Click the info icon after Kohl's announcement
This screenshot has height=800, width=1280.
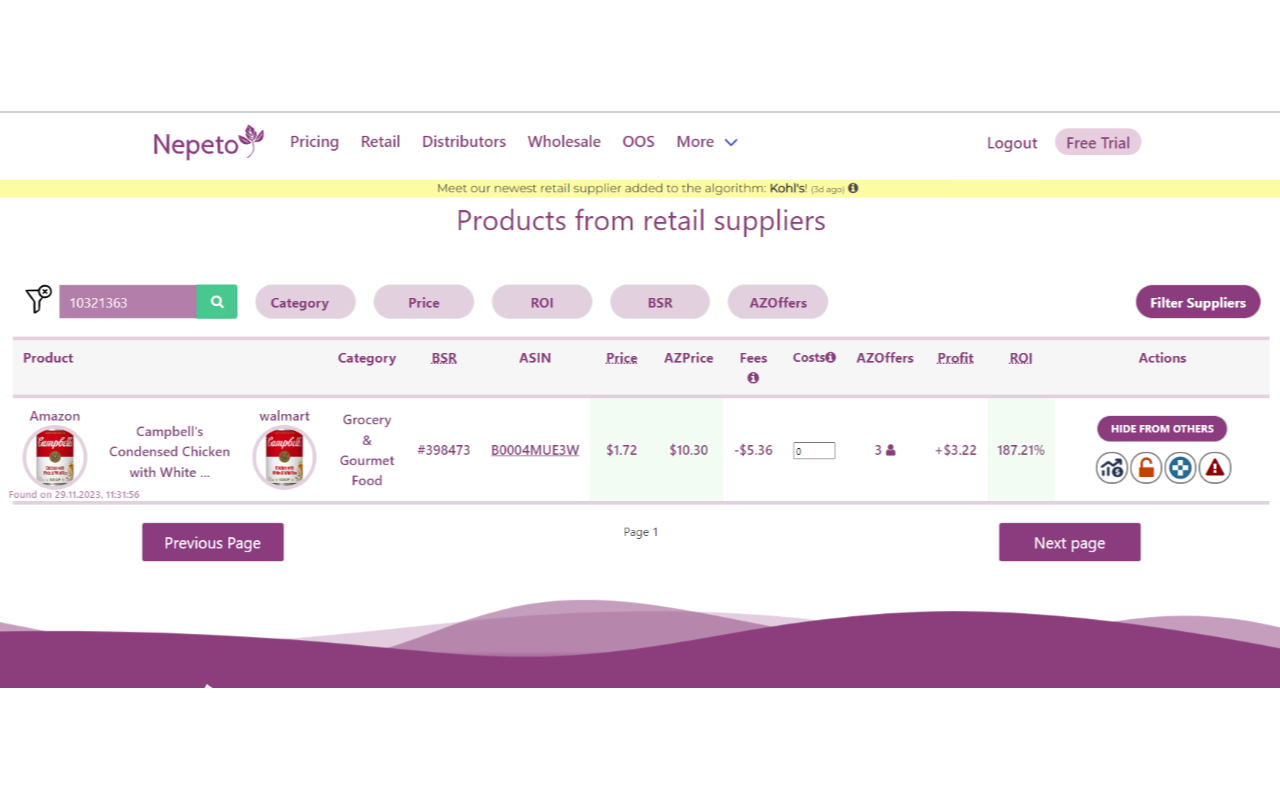(x=853, y=188)
